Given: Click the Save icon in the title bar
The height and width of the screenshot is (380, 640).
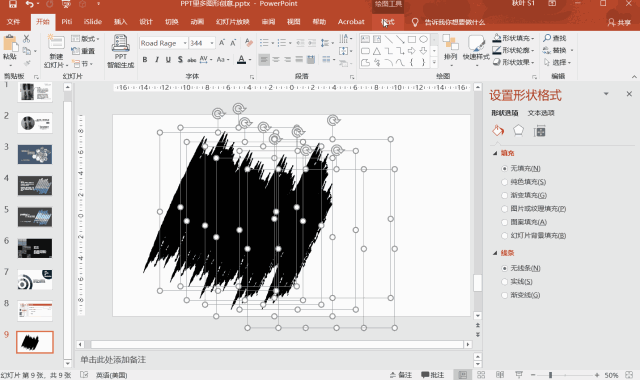Looking at the screenshot, I should [13, 4].
